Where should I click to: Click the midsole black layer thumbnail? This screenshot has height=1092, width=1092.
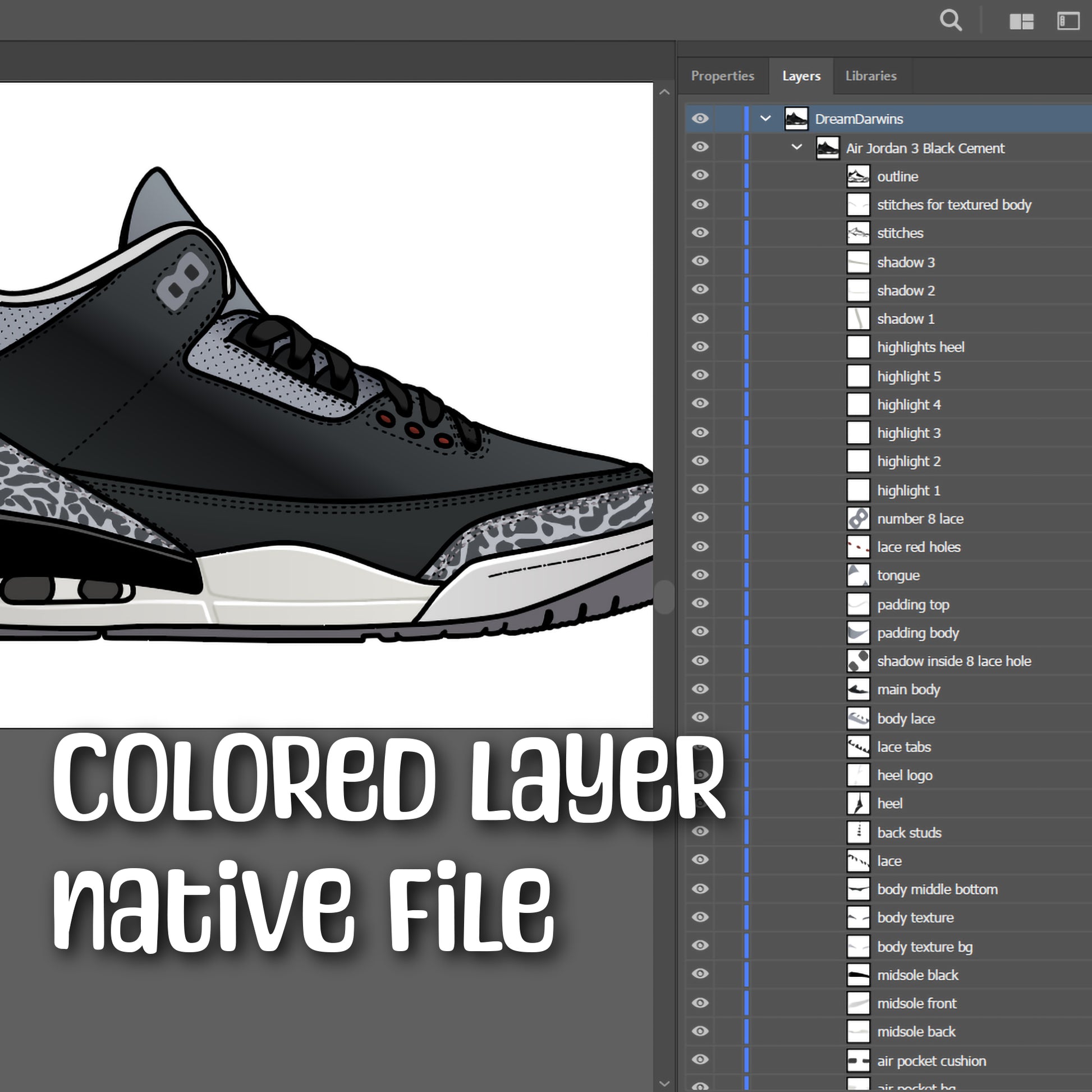[x=858, y=974]
